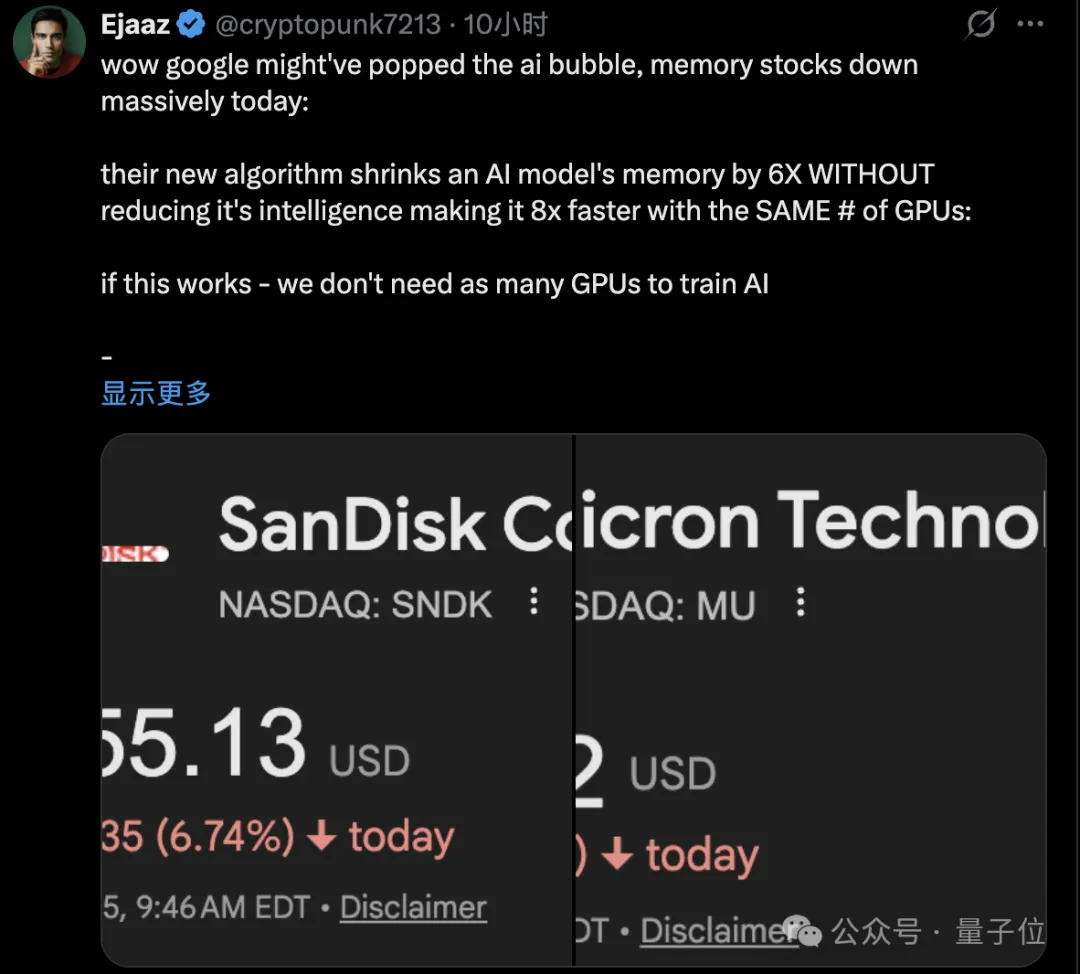Screen dimensions: 1080x974
Task: Open the Micron MU three-dot menu
Action: point(800,602)
